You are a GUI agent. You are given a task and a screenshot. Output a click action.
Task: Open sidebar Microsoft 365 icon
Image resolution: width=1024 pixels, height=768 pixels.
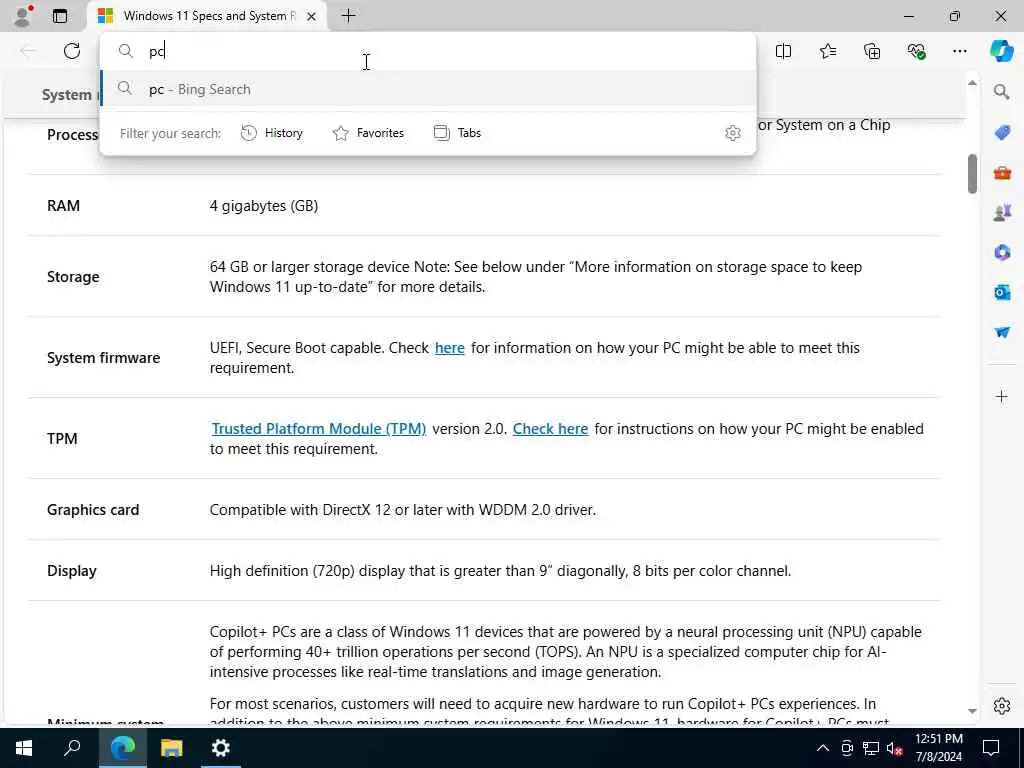click(1002, 252)
